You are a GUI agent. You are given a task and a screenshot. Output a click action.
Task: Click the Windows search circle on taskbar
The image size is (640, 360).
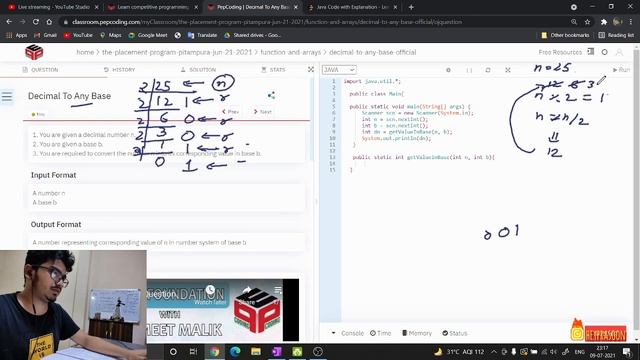(173, 351)
